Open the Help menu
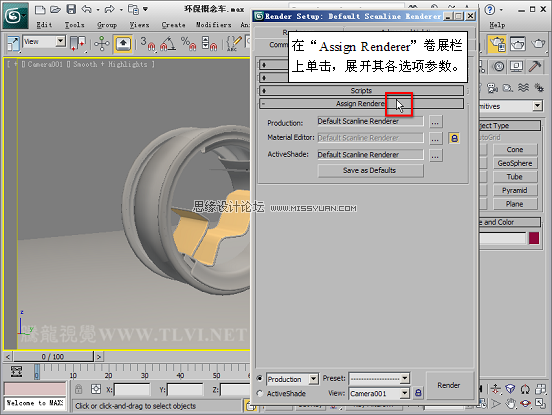 (497, 25)
